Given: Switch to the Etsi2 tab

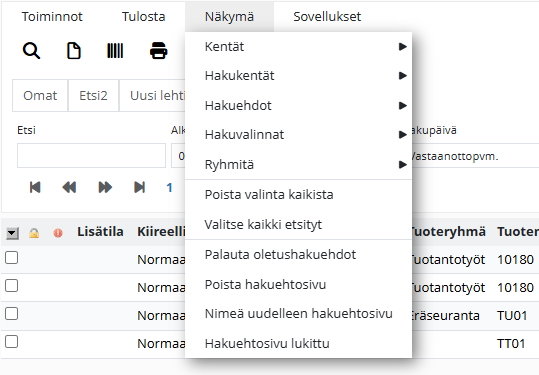Looking at the screenshot, I should point(93,95).
